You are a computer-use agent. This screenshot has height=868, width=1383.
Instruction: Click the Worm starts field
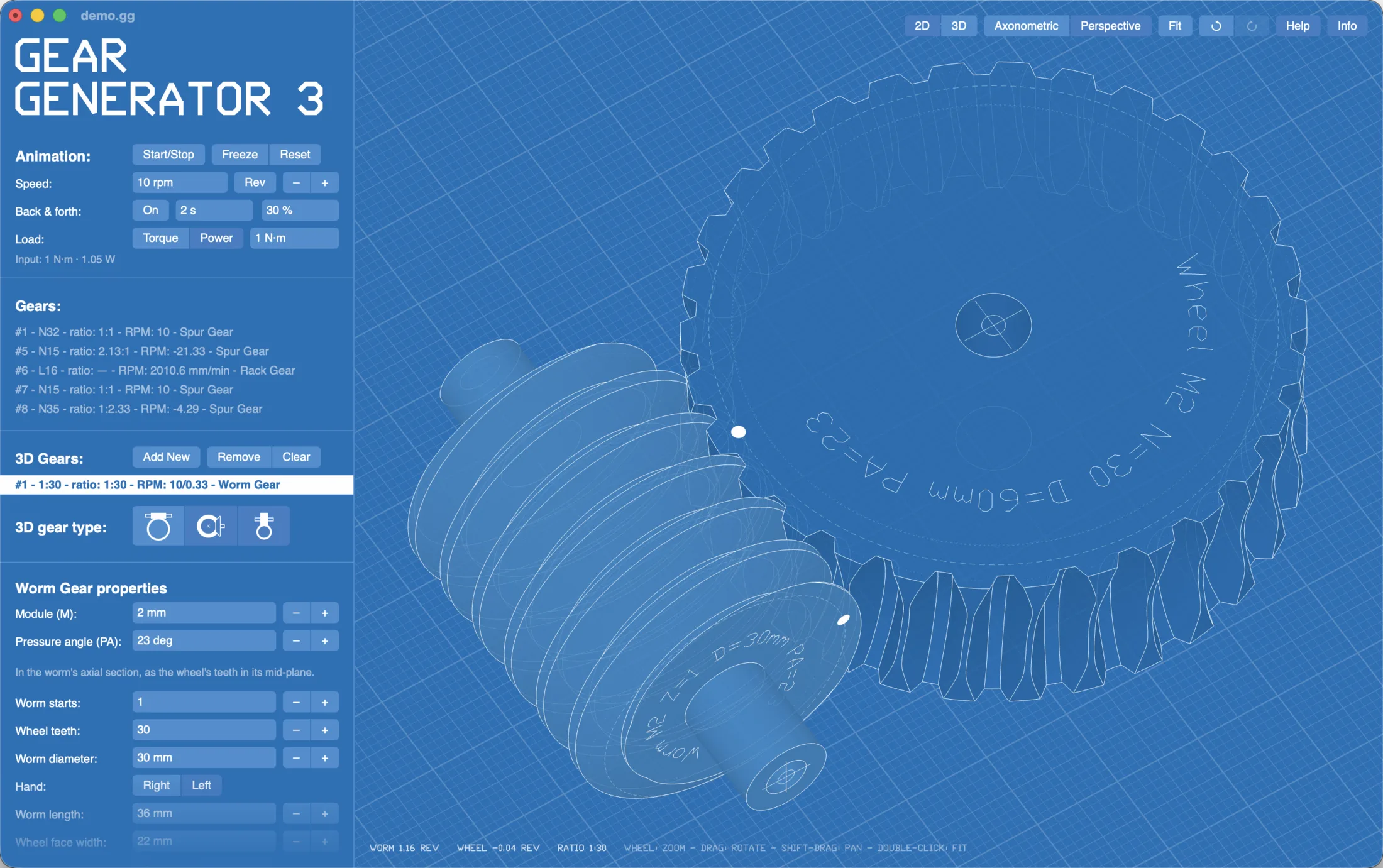coord(204,702)
